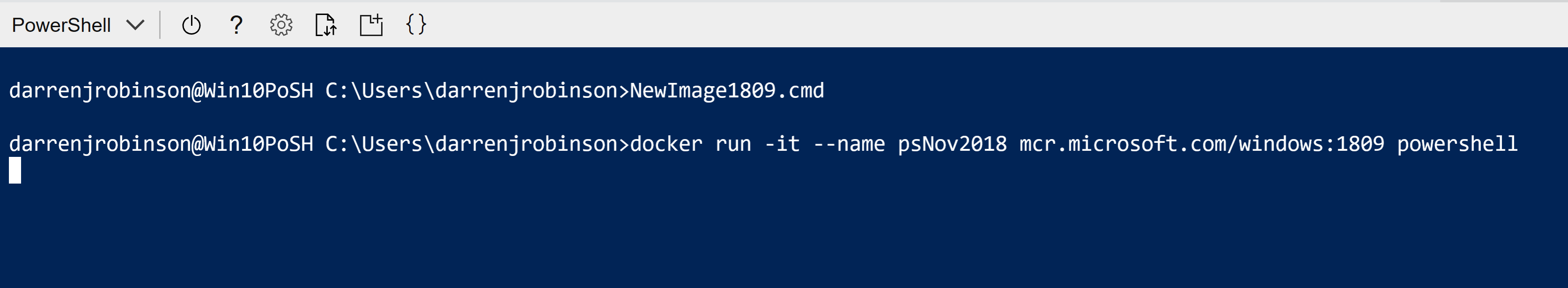Click the word "docker" in the command
This screenshot has height=288, width=1568.
coord(666,144)
